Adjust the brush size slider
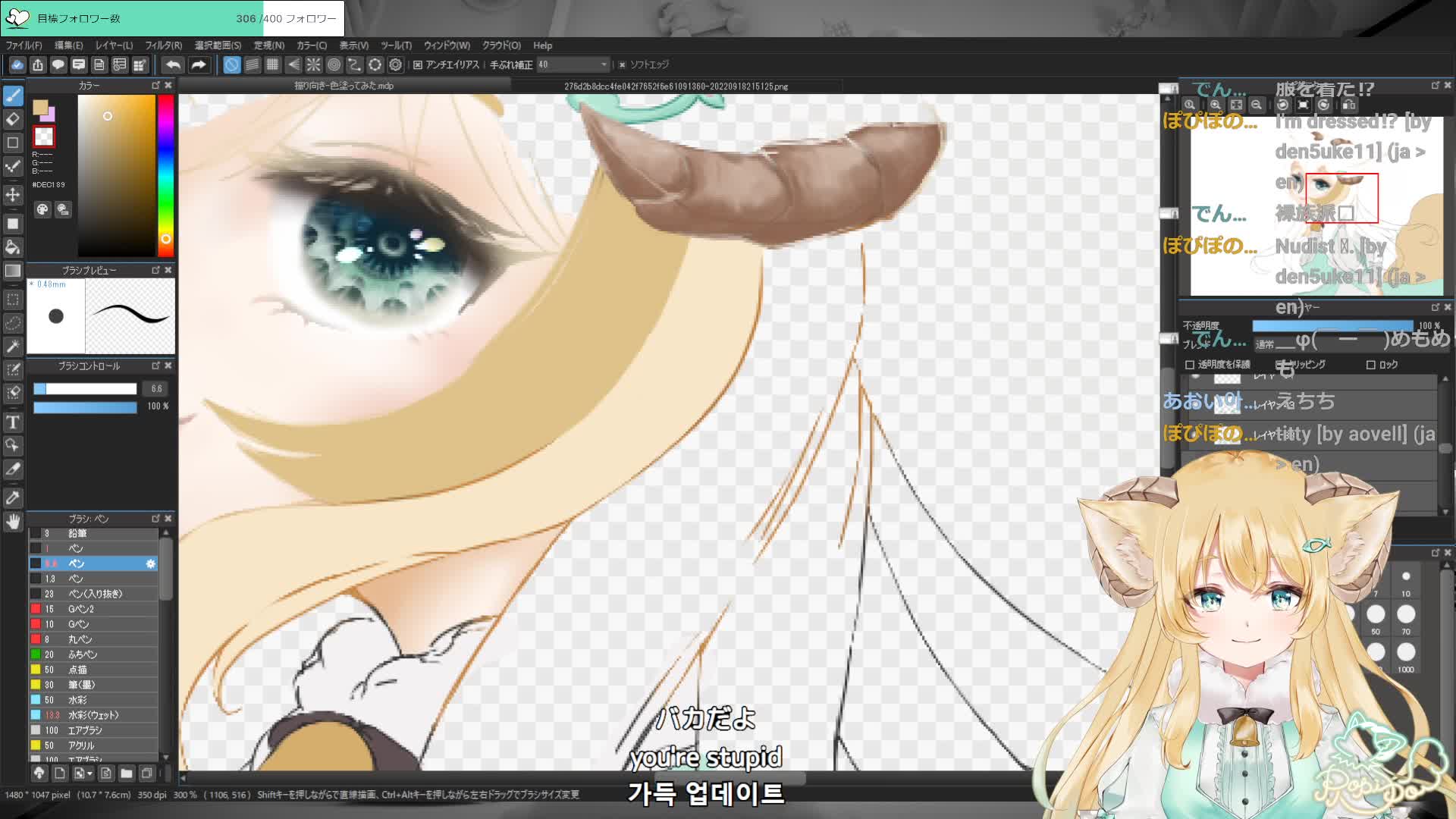This screenshot has width=1456, height=819. (85, 389)
